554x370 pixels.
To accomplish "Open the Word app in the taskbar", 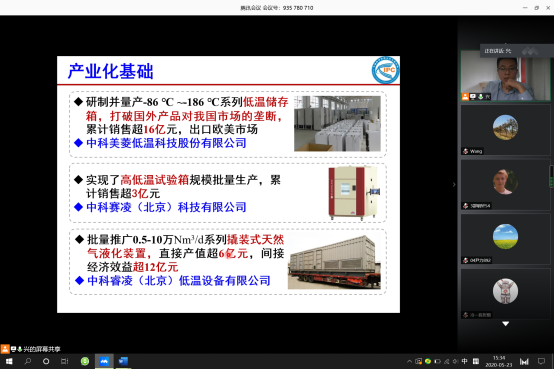I will pyautogui.click(x=123, y=362).
